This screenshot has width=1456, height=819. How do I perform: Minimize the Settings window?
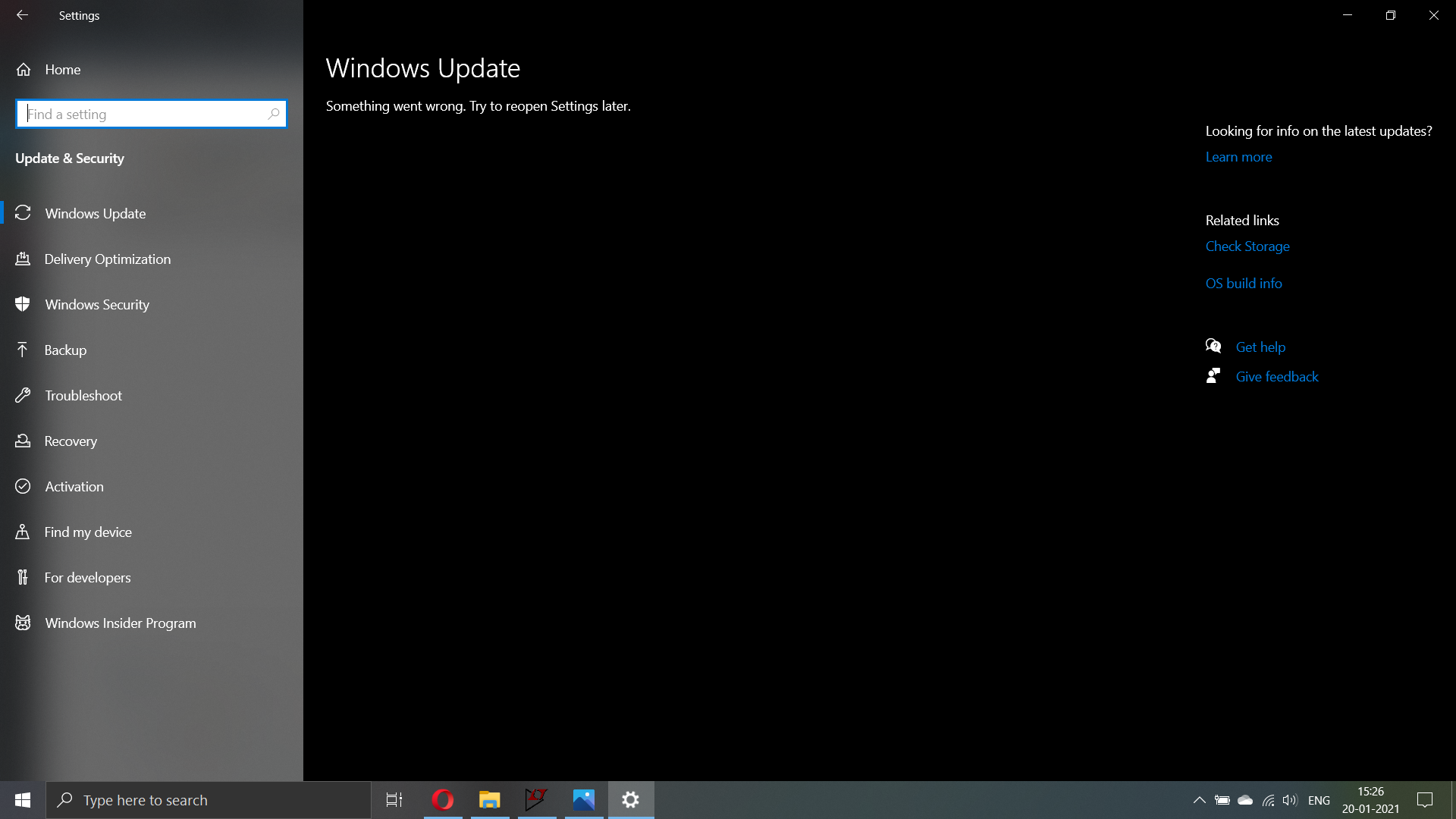[x=1348, y=15]
